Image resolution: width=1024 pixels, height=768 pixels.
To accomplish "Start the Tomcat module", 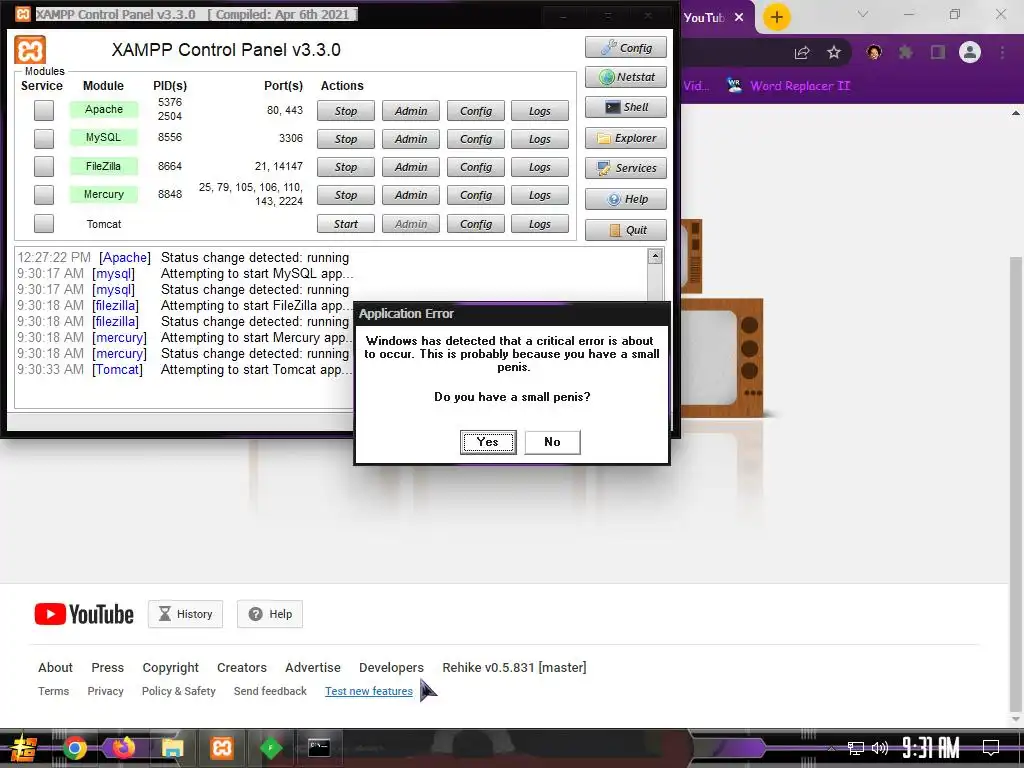I will (345, 224).
